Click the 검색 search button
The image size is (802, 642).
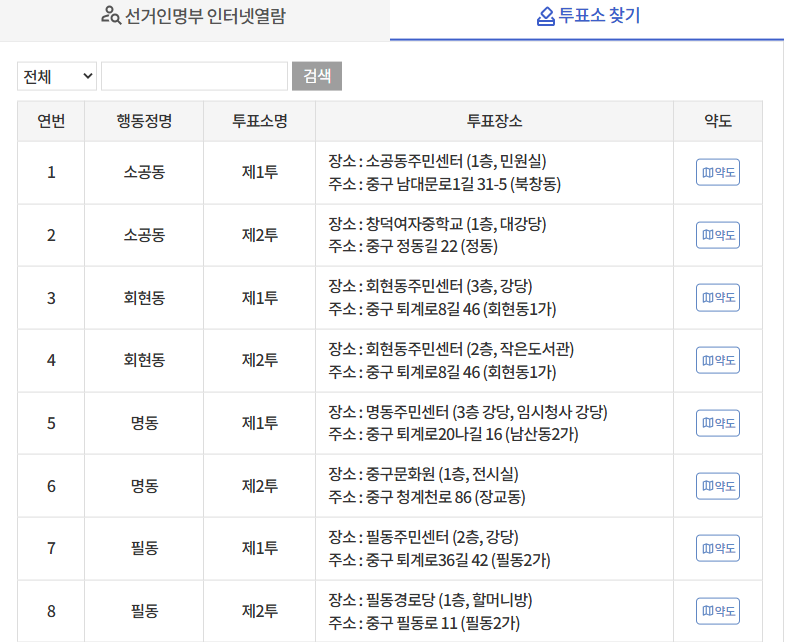[x=317, y=76]
